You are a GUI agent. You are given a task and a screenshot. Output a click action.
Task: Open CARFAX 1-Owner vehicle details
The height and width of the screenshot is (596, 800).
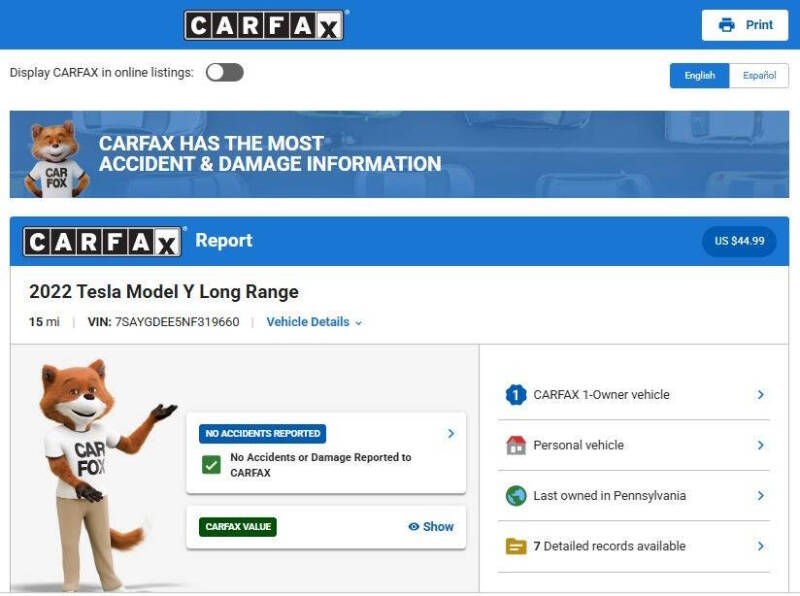click(634, 395)
